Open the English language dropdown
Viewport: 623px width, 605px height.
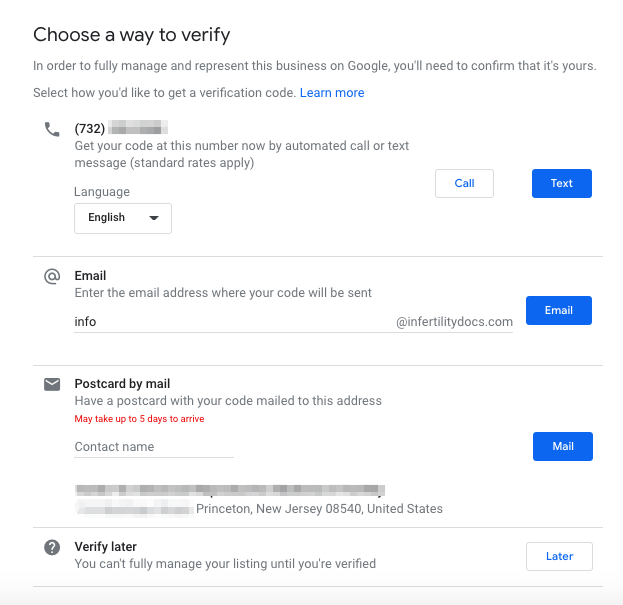coord(122,218)
